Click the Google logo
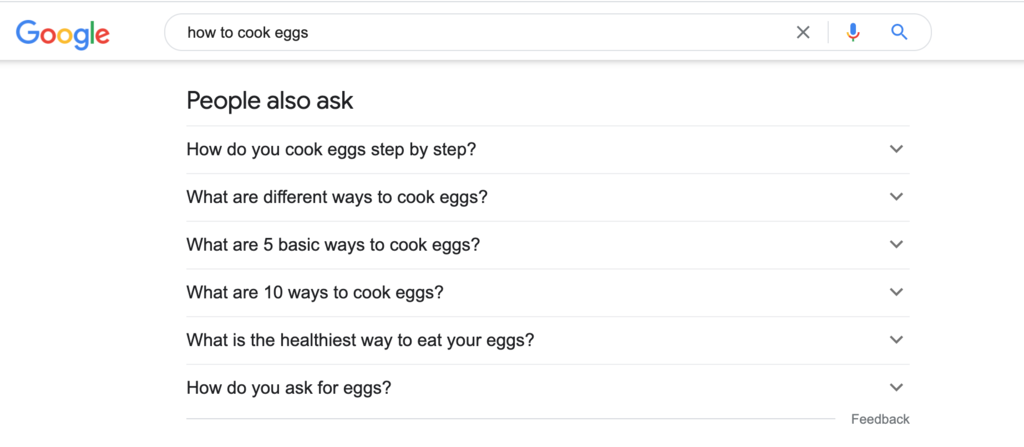The width and height of the screenshot is (1024, 447). 62,33
